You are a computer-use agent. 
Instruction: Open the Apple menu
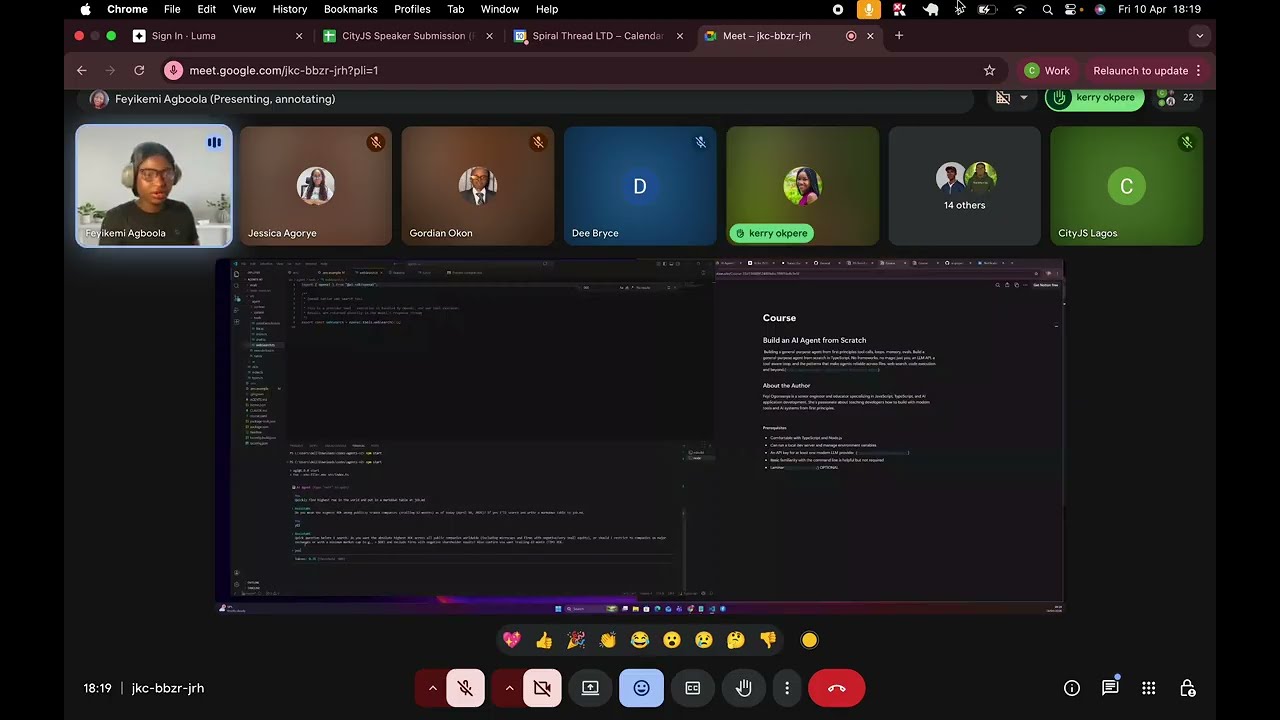click(85, 9)
